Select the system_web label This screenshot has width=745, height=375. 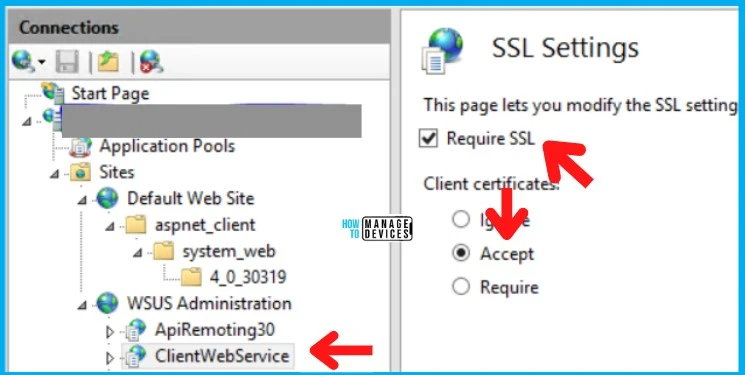[x=229, y=251]
